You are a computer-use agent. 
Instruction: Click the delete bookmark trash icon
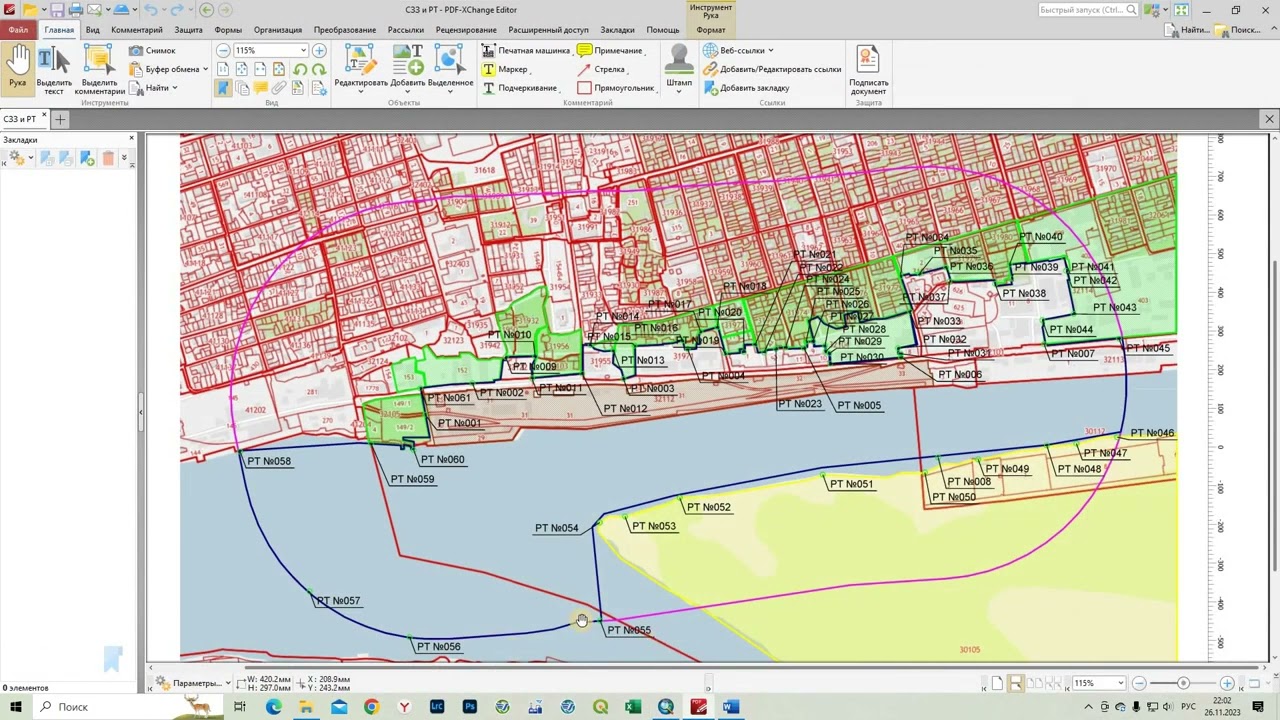click(109, 158)
